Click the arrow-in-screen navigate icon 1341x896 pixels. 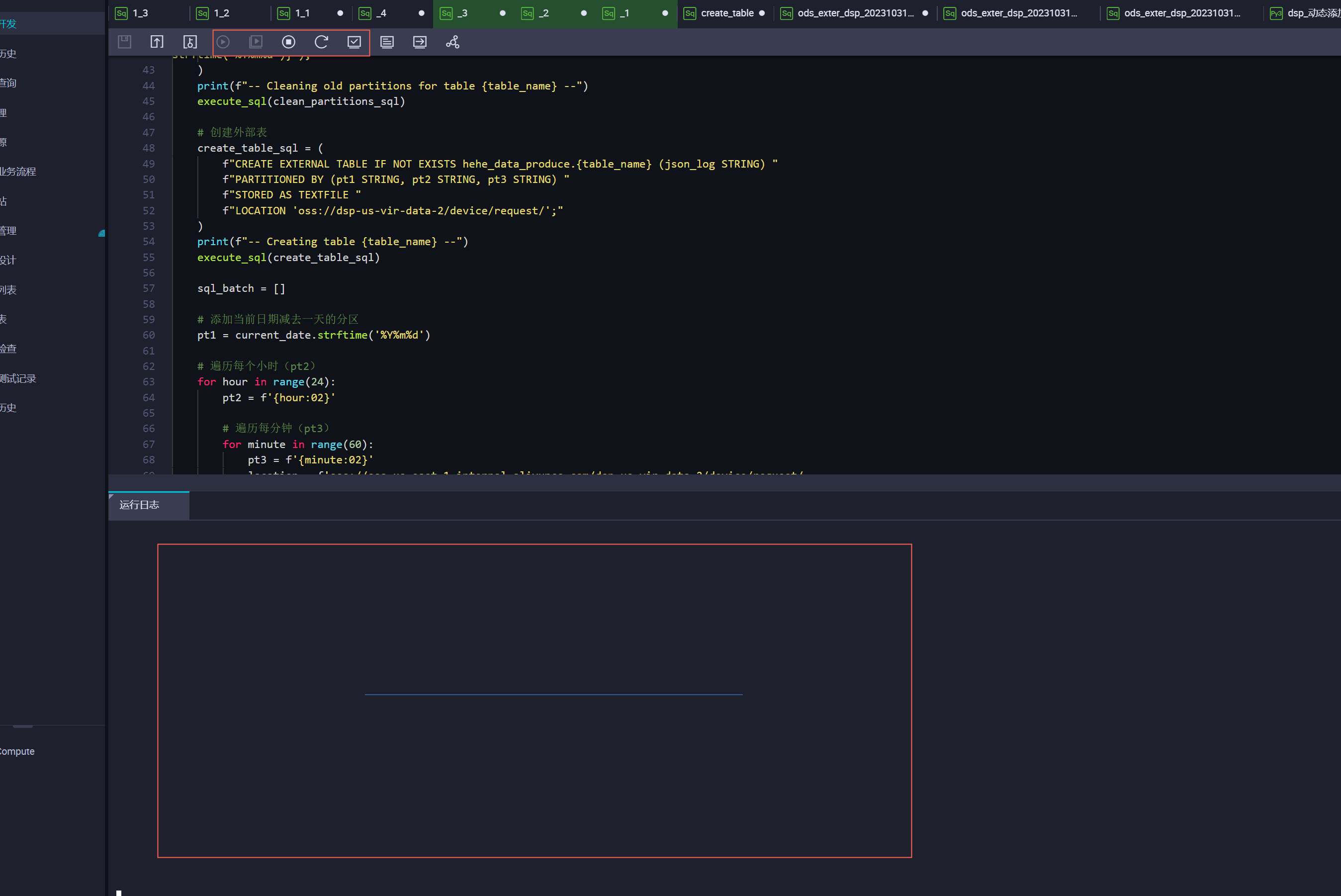pyautogui.click(x=420, y=42)
